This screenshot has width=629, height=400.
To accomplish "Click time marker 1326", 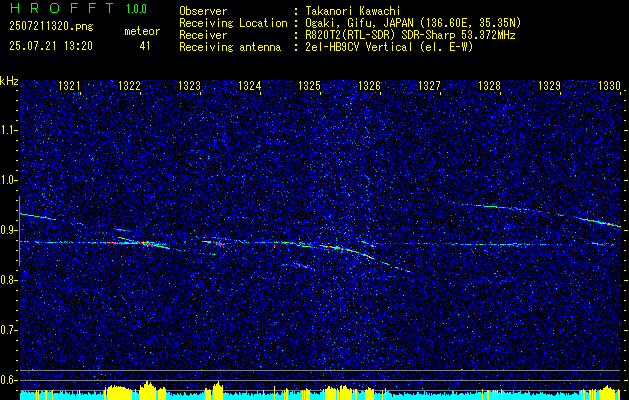I will 369,86.
